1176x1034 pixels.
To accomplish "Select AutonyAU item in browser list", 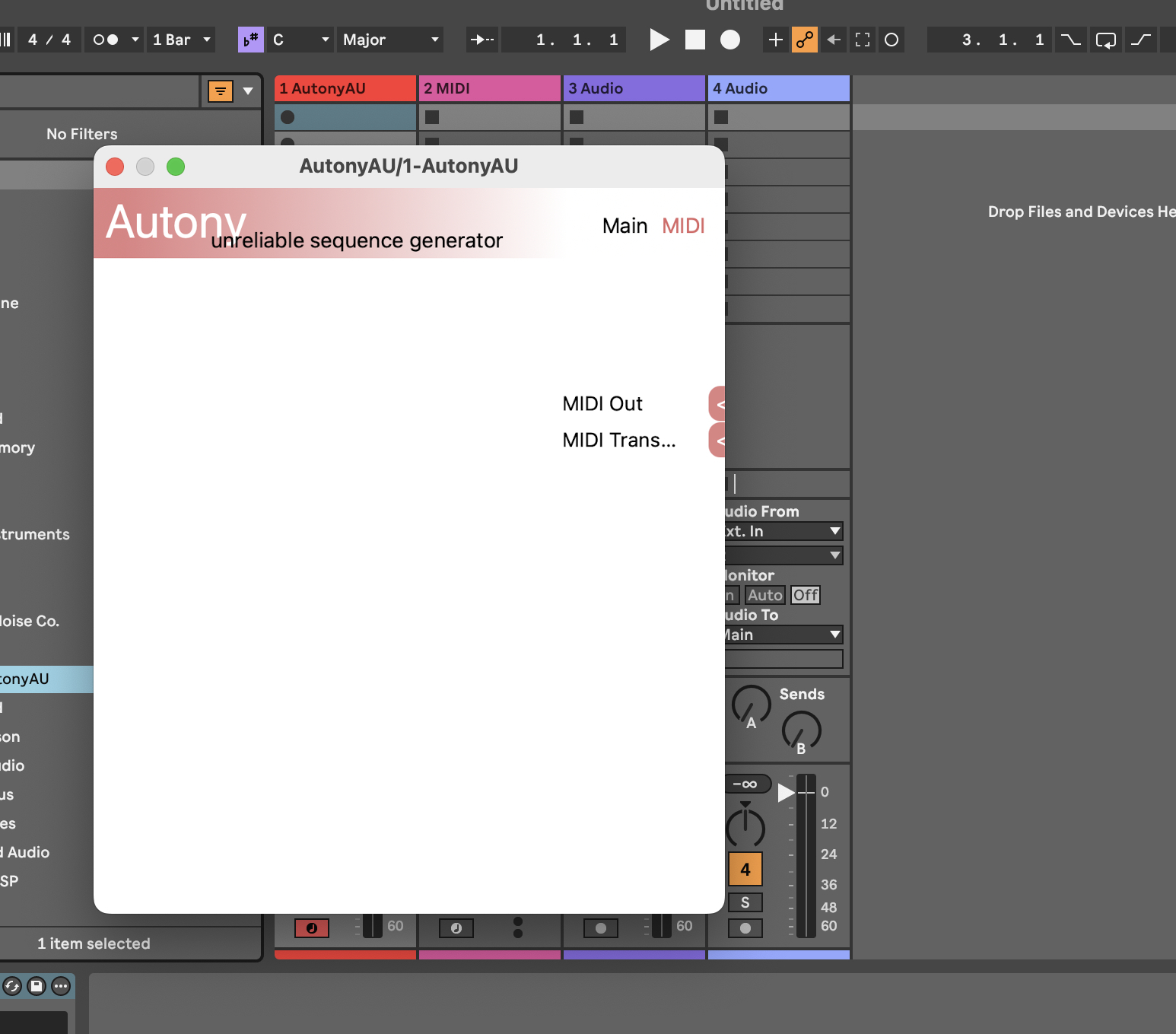I will [46, 679].
